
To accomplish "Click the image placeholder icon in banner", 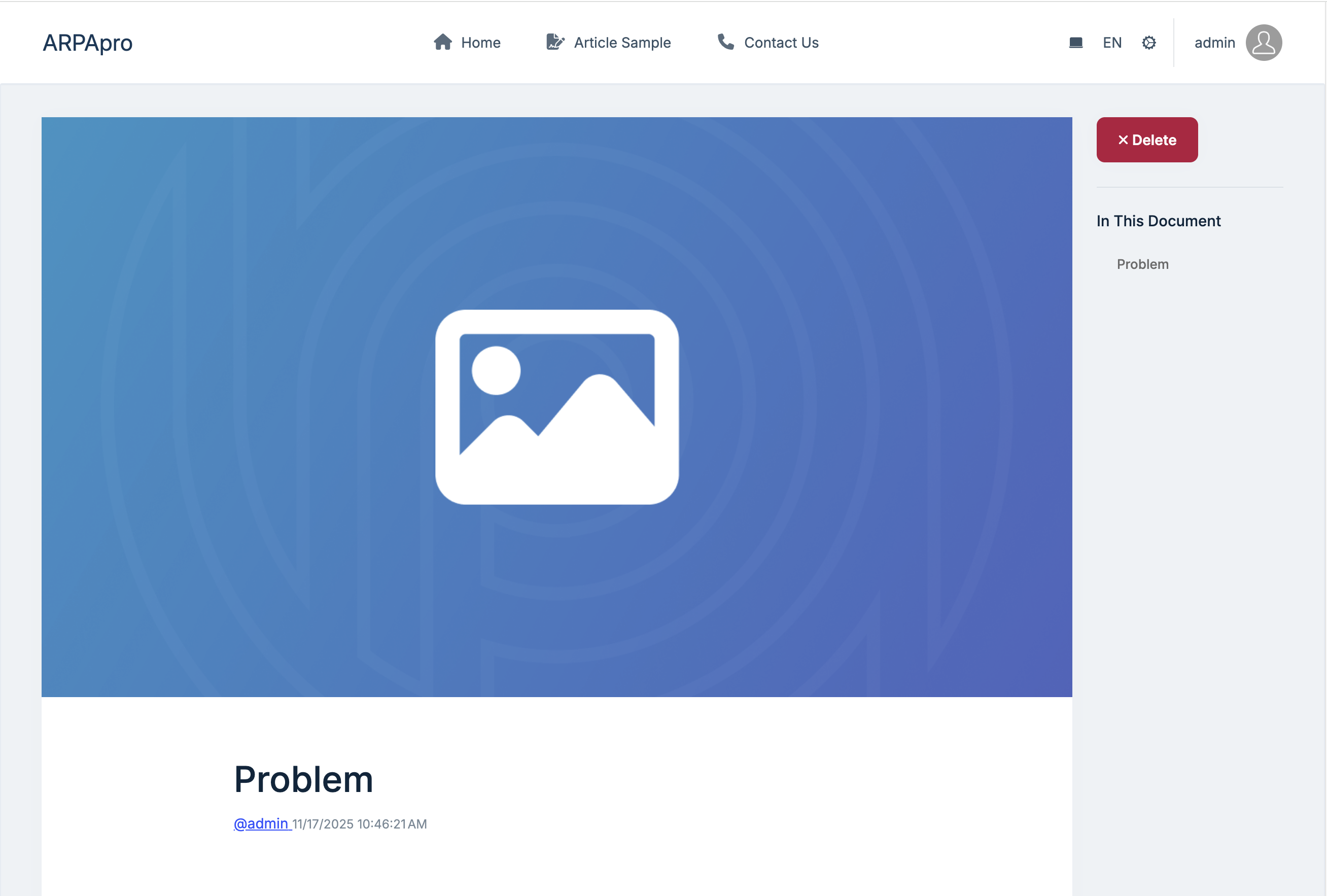I will pos(557,406).
